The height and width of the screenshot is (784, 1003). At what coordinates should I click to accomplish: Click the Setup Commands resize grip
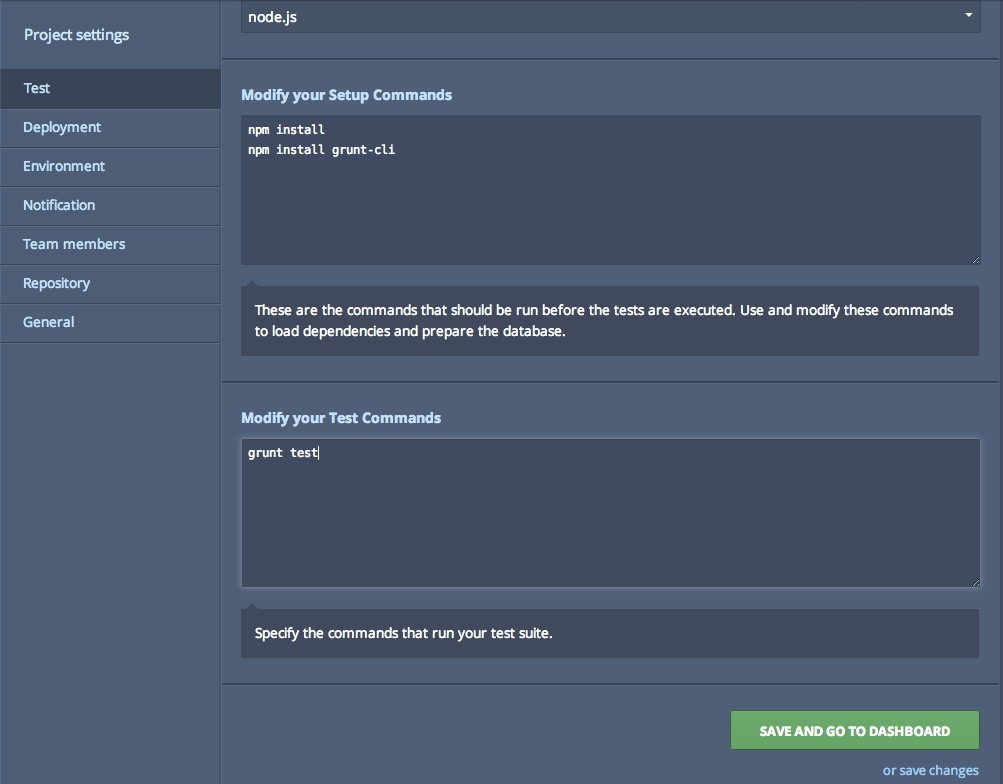(974, 257)
